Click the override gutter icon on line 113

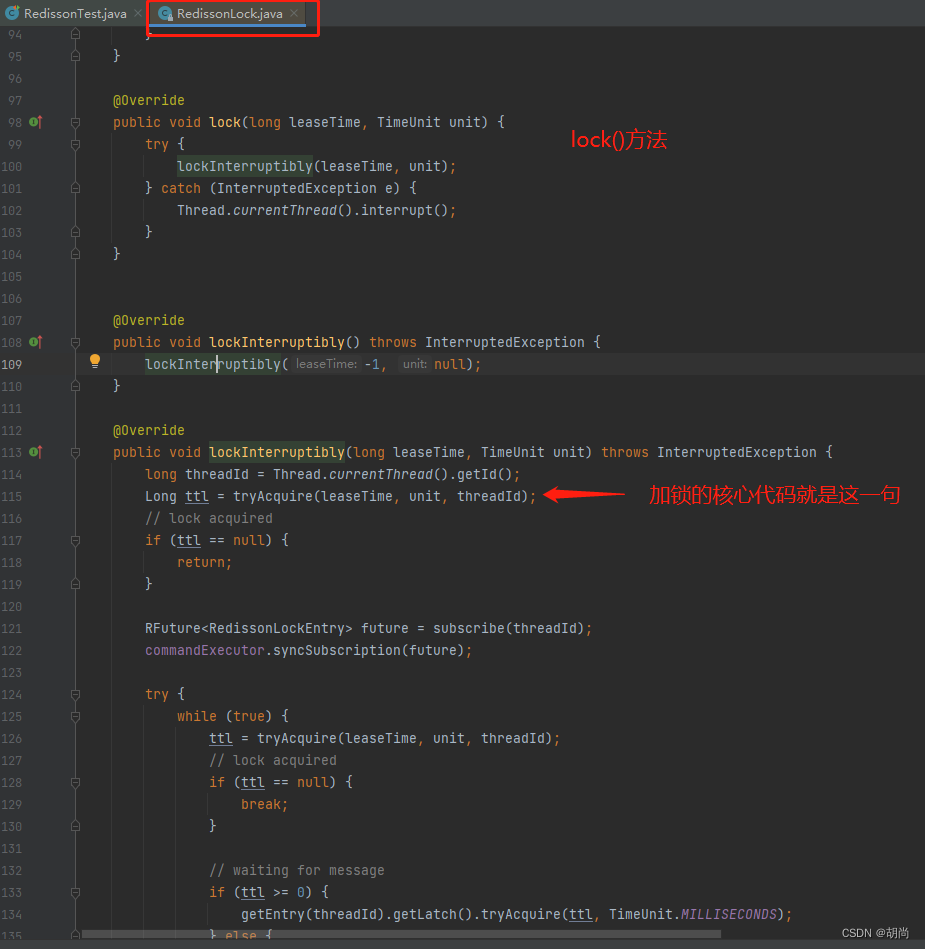[36, 452]
